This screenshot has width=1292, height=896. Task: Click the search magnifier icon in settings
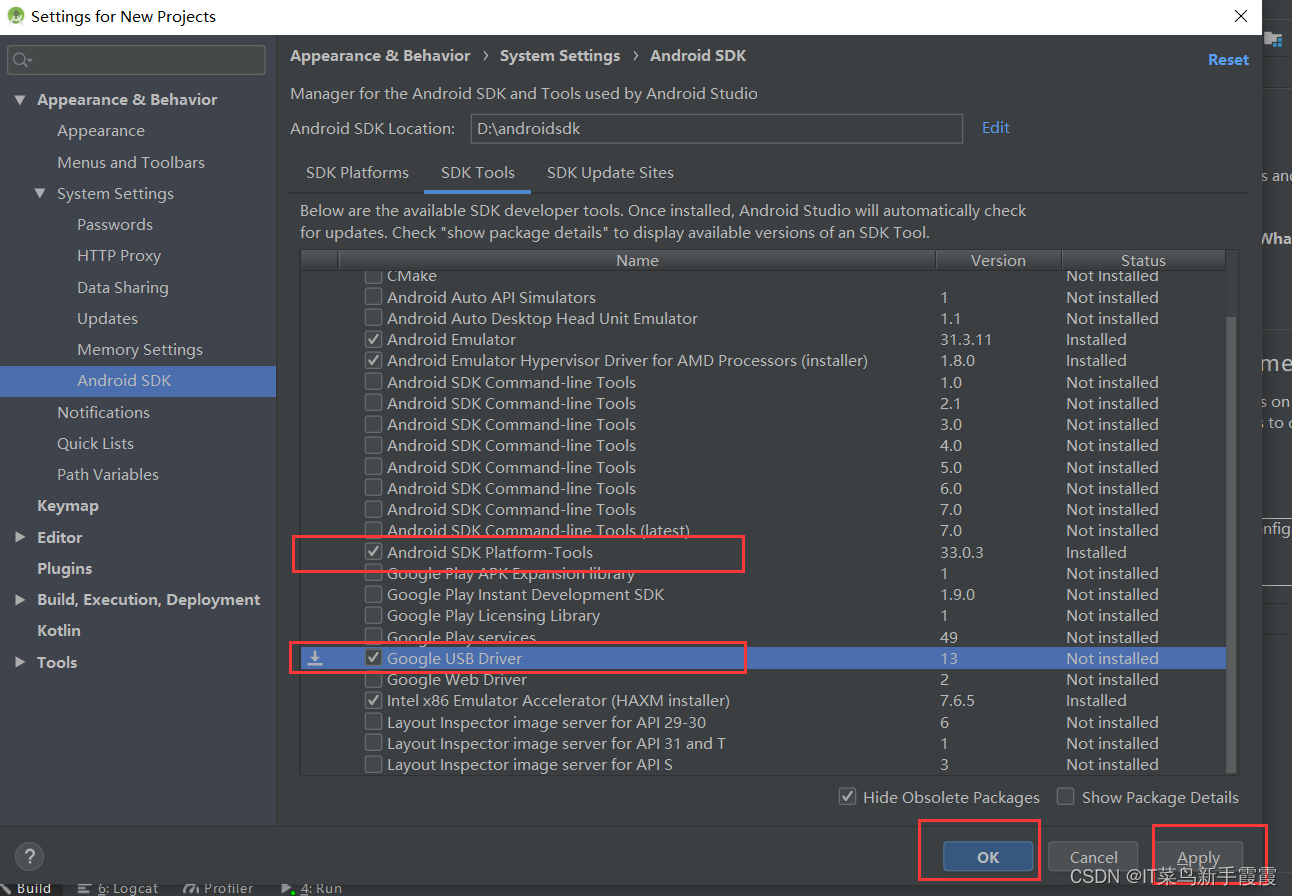pos(21,60)
